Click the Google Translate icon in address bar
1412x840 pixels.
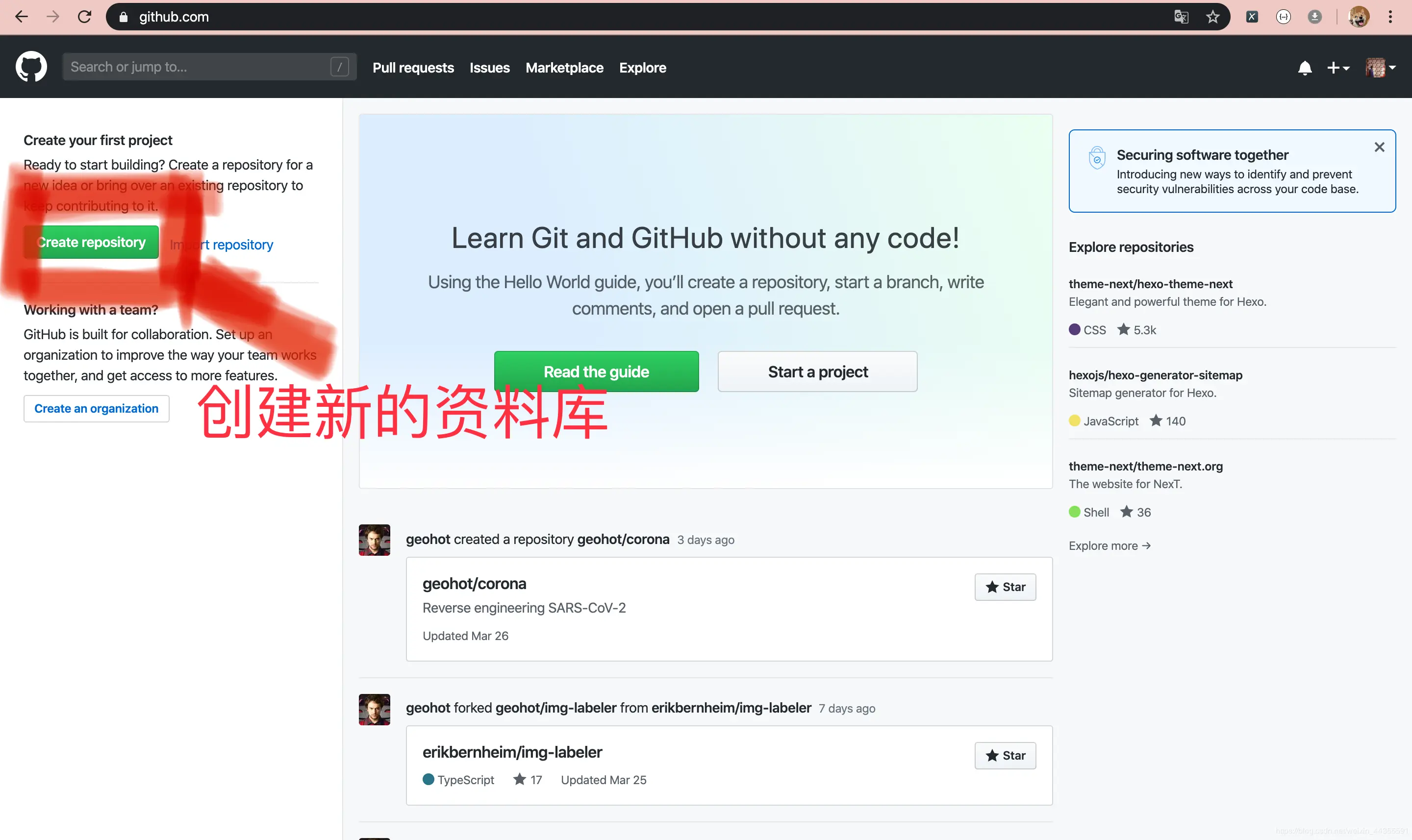(1181, 17)
